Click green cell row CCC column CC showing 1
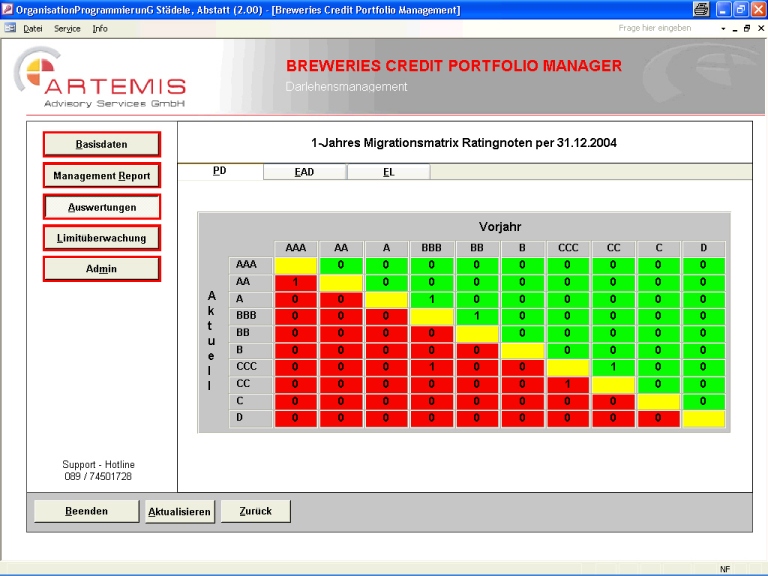 [x=613, y=367]
